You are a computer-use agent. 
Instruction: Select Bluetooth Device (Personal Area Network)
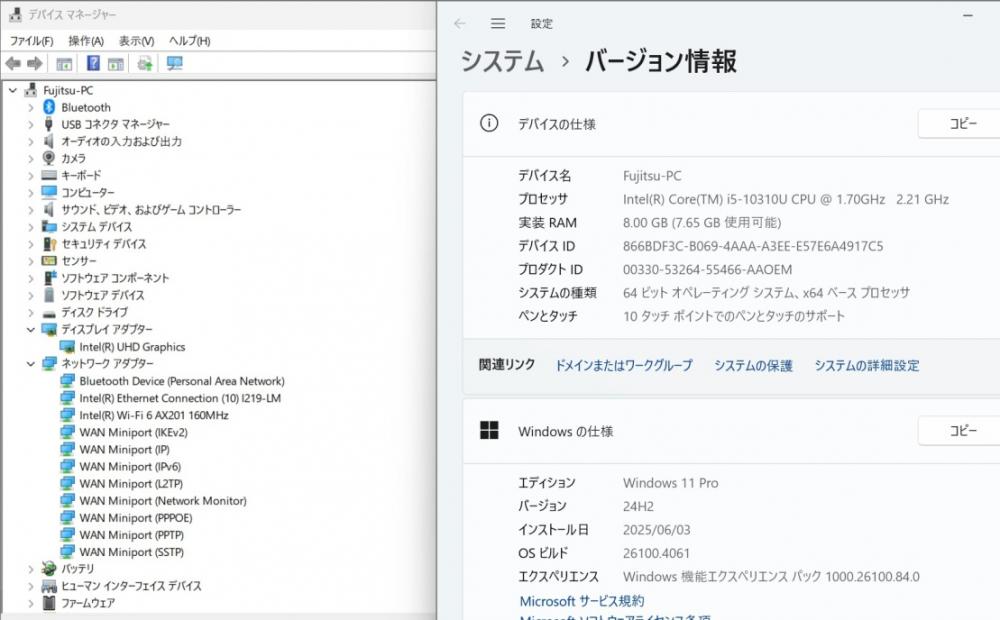[x=182, y=381]
